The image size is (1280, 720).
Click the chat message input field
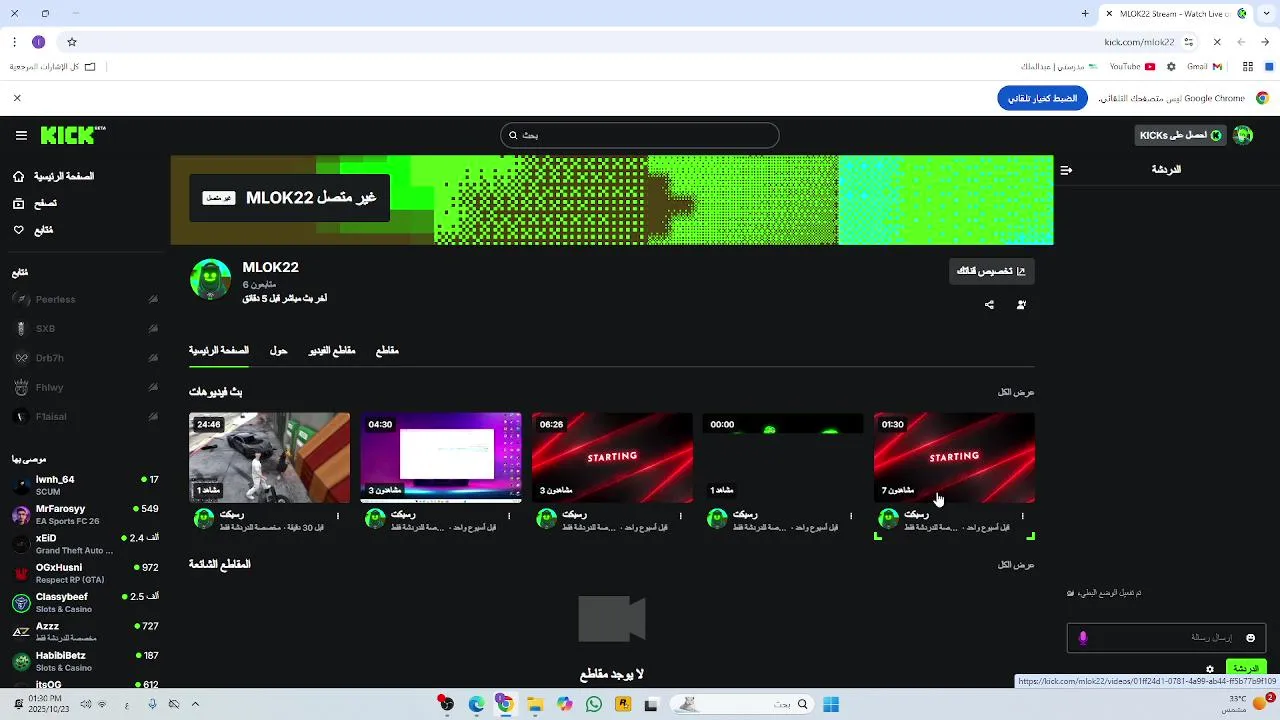tap(1167, 637)
